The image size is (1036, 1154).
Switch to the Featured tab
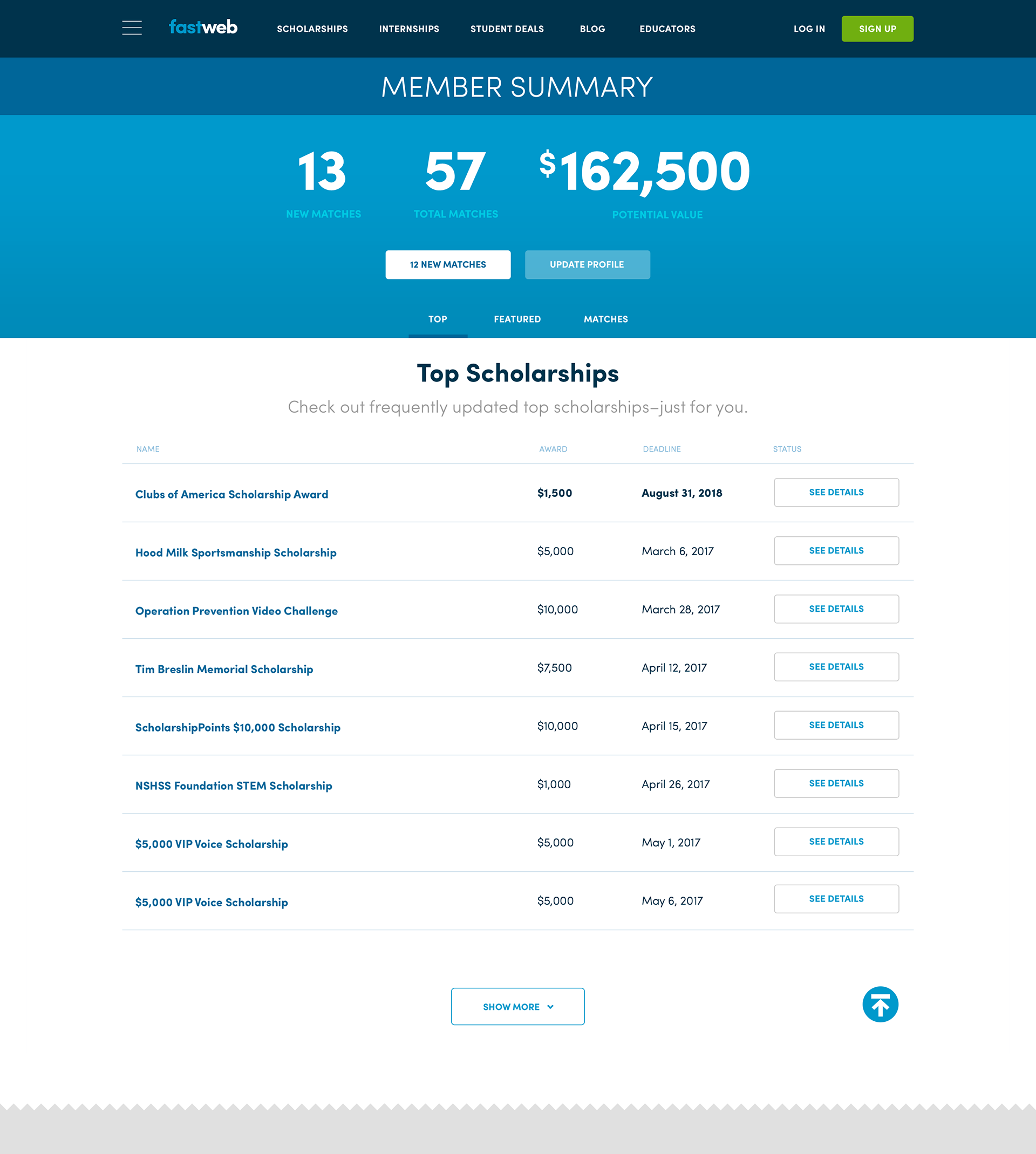tap(517, 319)
